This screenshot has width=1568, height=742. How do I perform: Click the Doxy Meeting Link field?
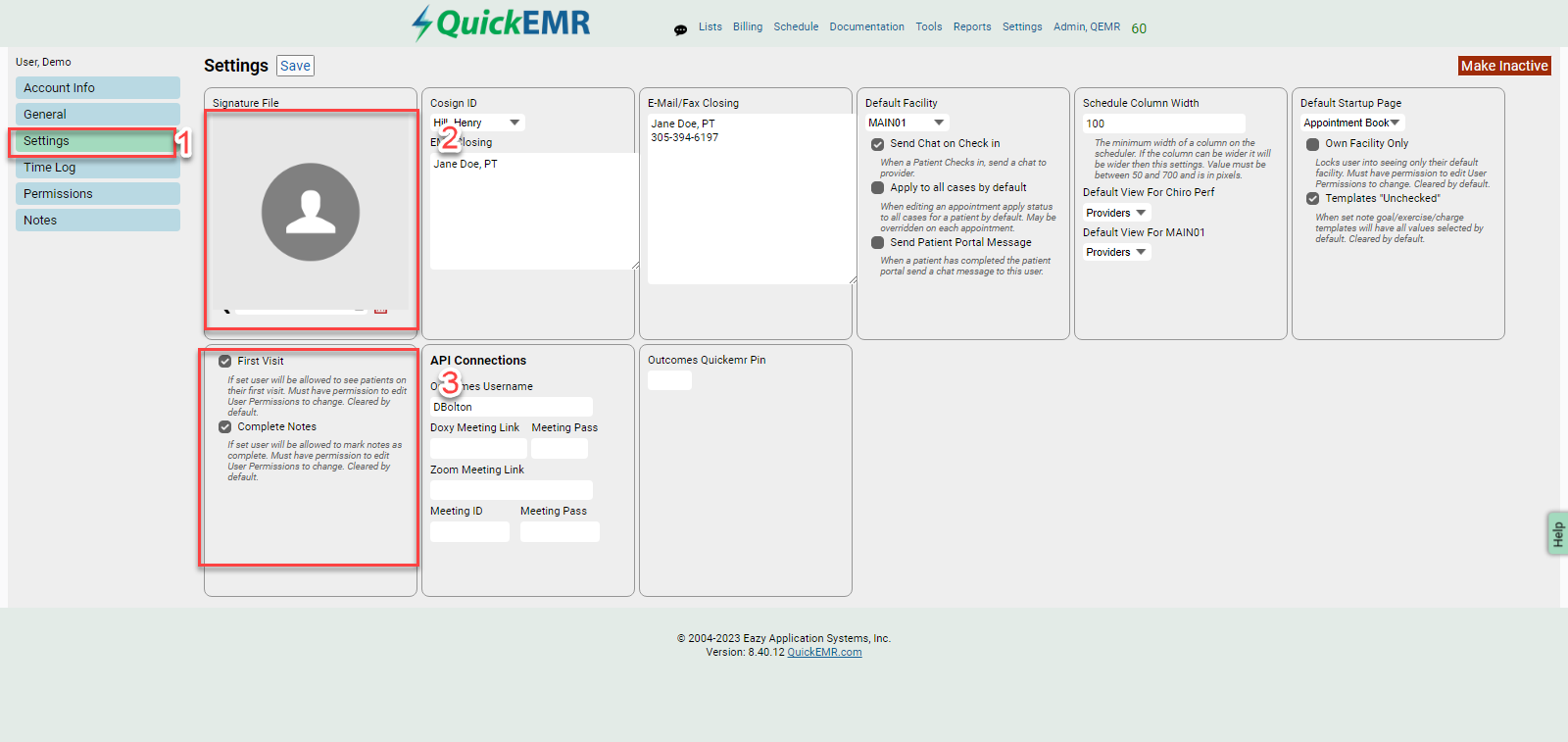pos(478,448)
